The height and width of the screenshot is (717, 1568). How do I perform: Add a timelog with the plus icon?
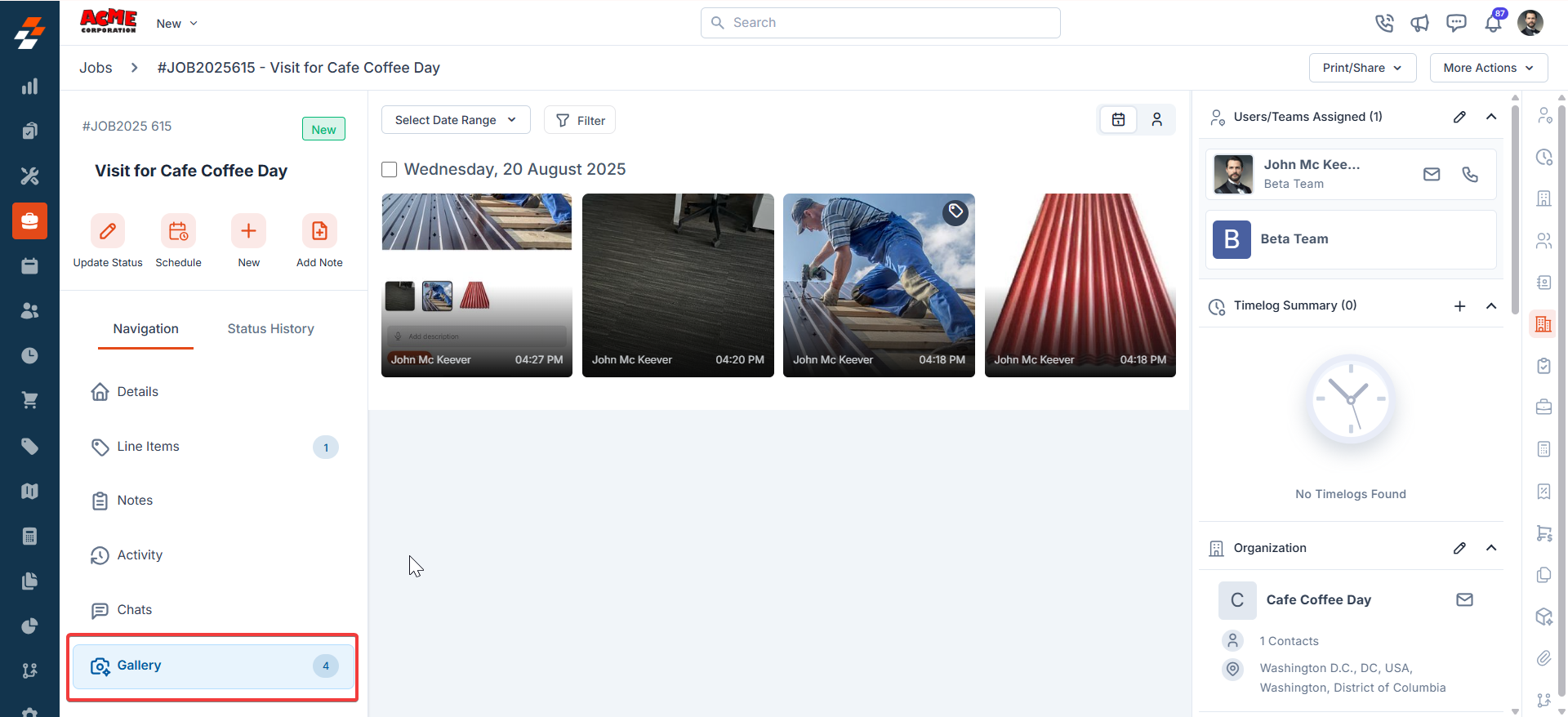1460,306
